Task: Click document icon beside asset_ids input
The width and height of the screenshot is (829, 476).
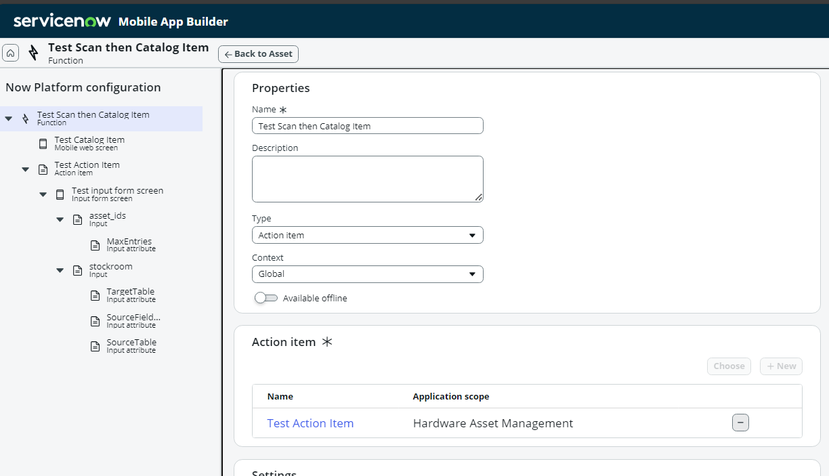Action: tap(78, 219)
